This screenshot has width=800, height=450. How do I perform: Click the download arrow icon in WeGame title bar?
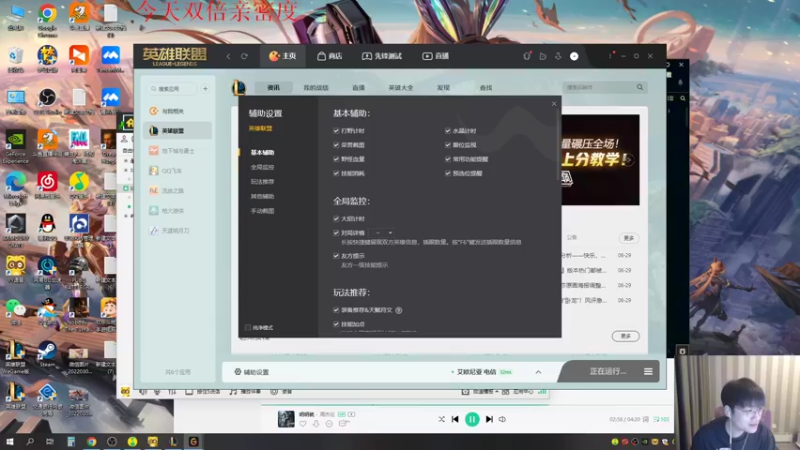pos(558,56)
